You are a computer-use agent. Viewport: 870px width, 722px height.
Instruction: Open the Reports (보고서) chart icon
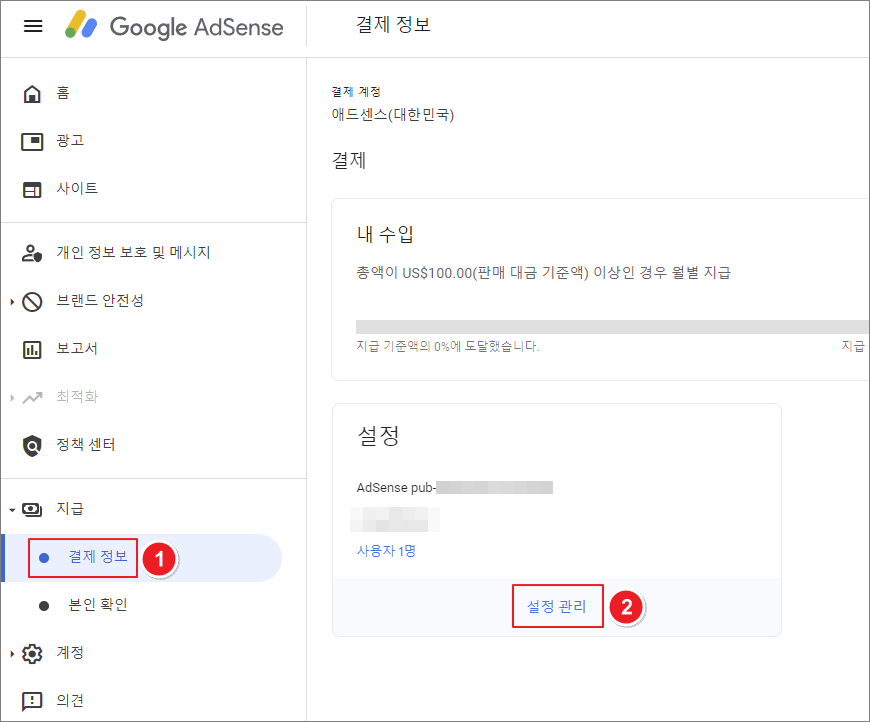click(33, 349)
